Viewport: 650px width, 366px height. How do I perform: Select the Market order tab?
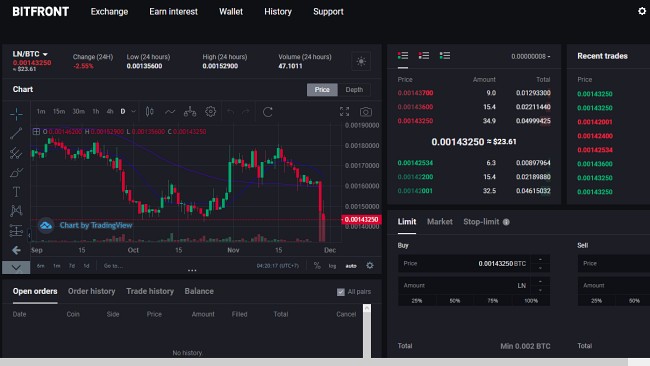440,222
